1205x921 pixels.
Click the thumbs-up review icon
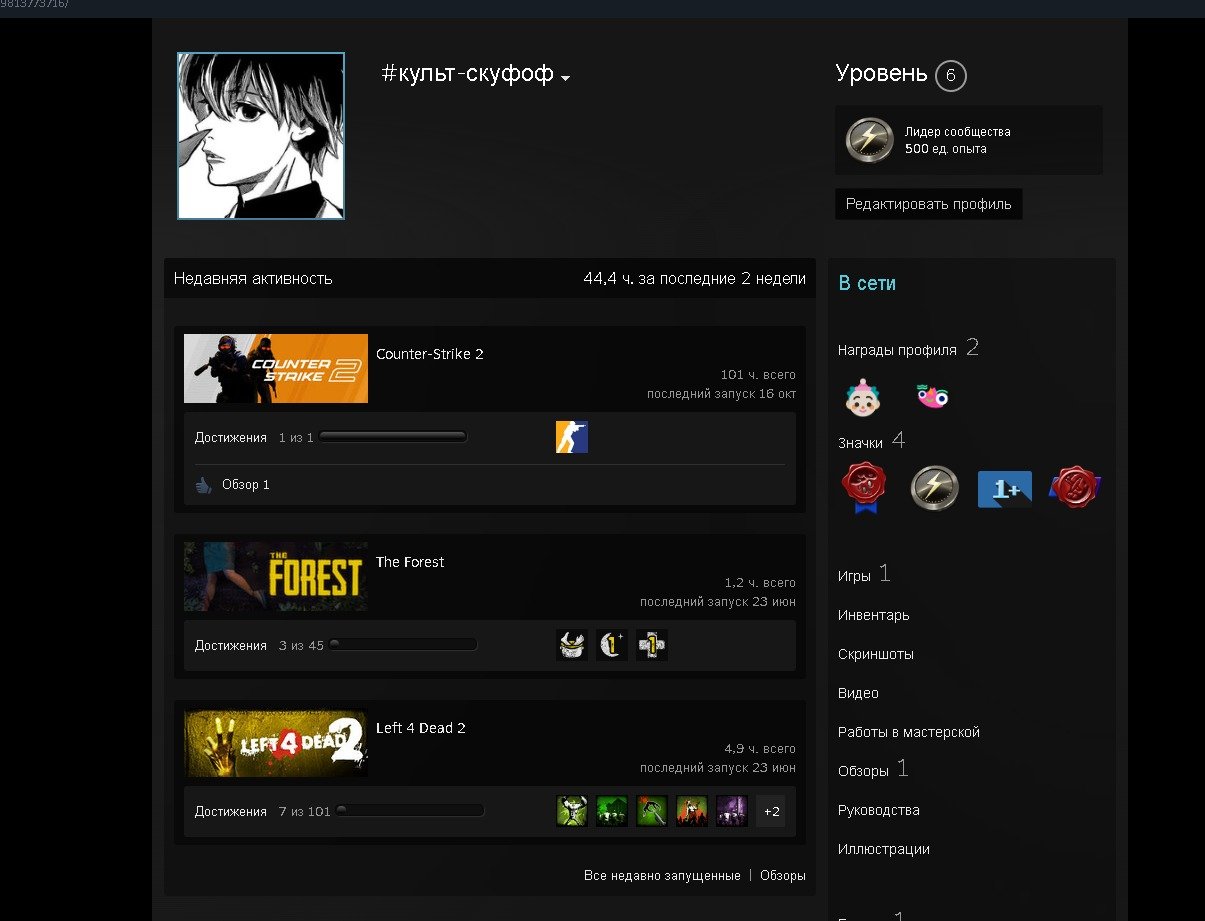[204, 485]
